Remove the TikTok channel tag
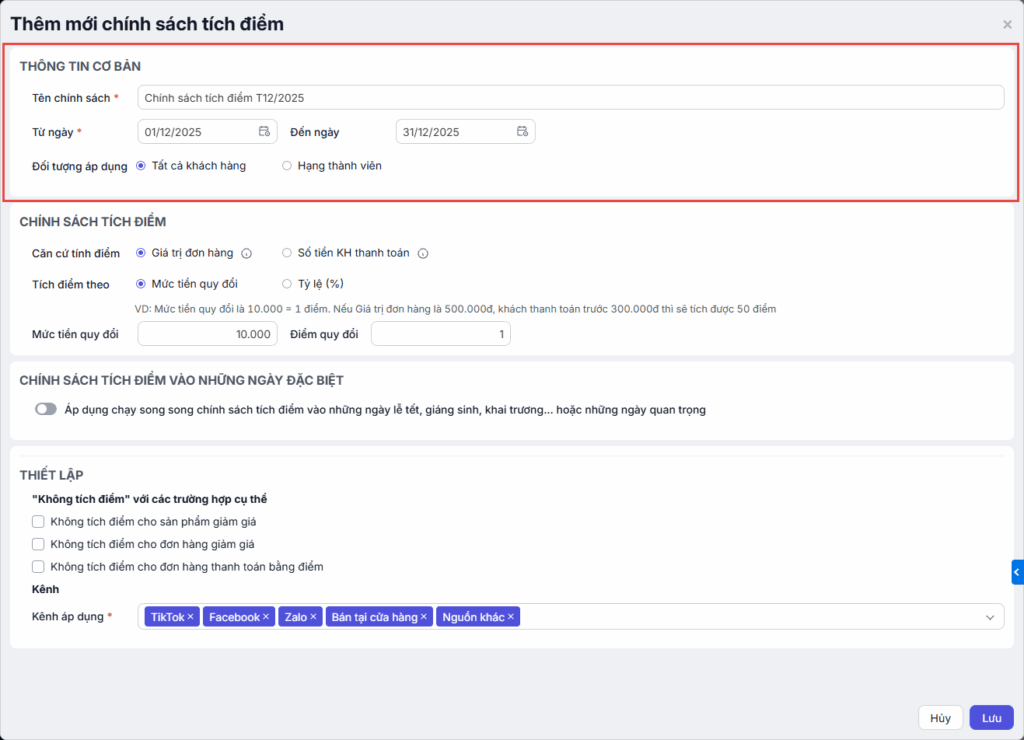This screenshot has width=1024, height=740. click(x=191, y=617)
